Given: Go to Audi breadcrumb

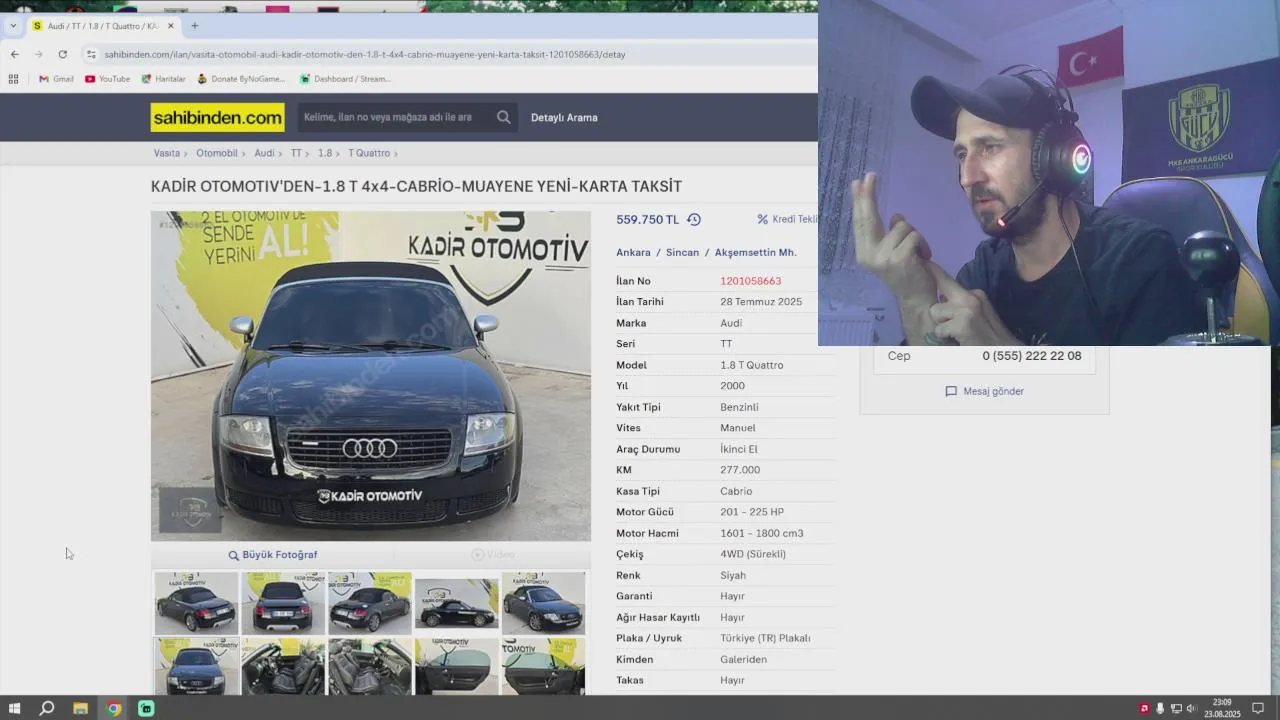Looking at the screenshot, I should tap(264, 153).
